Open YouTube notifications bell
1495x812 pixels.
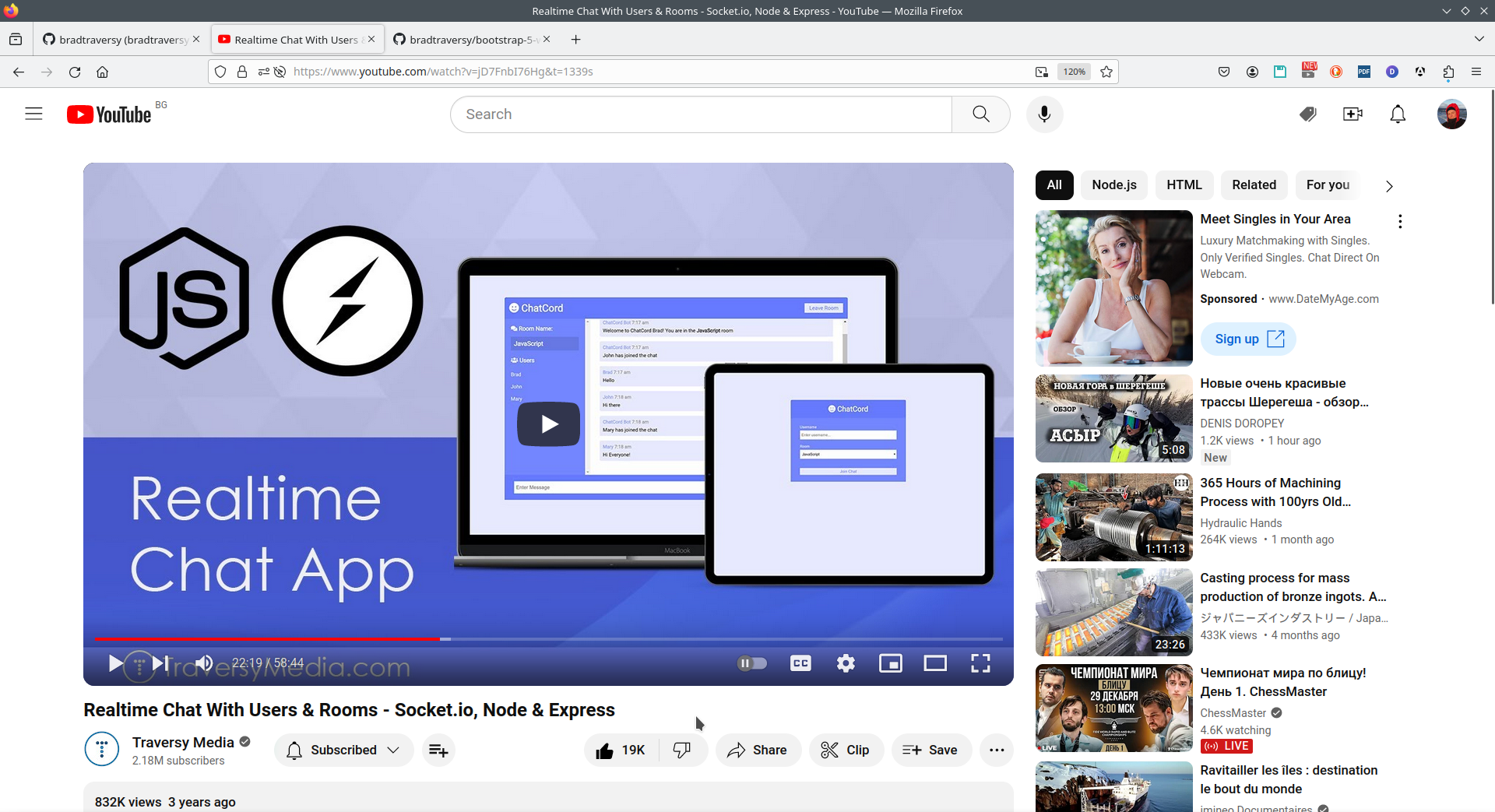1398,114
